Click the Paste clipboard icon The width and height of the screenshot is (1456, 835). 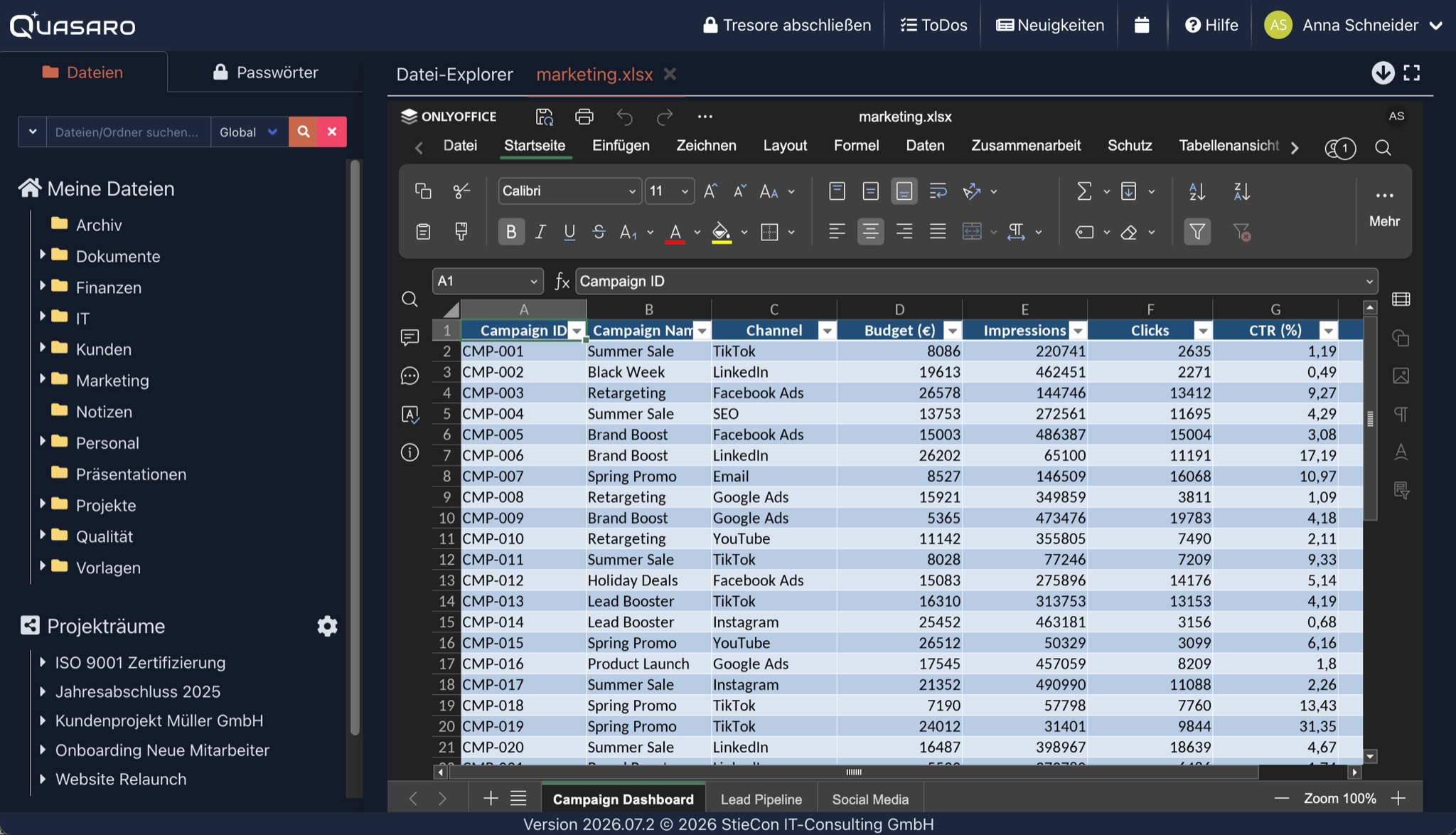(423, 231)
